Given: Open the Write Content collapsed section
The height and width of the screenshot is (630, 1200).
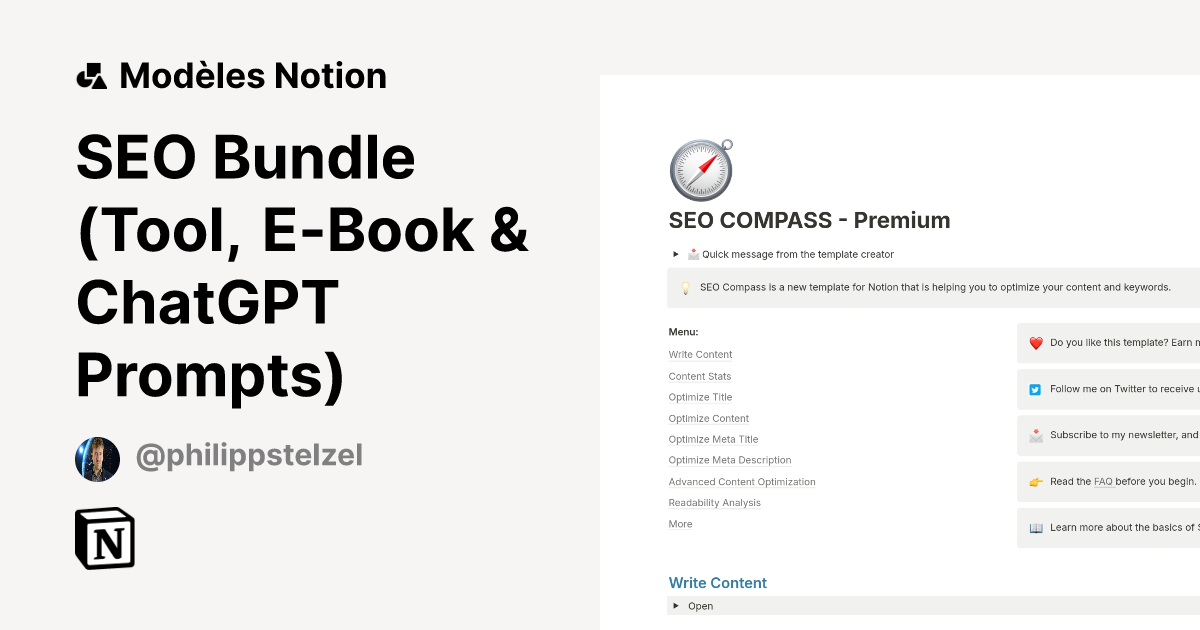Looking at the screenshot, I should point(718,582).
